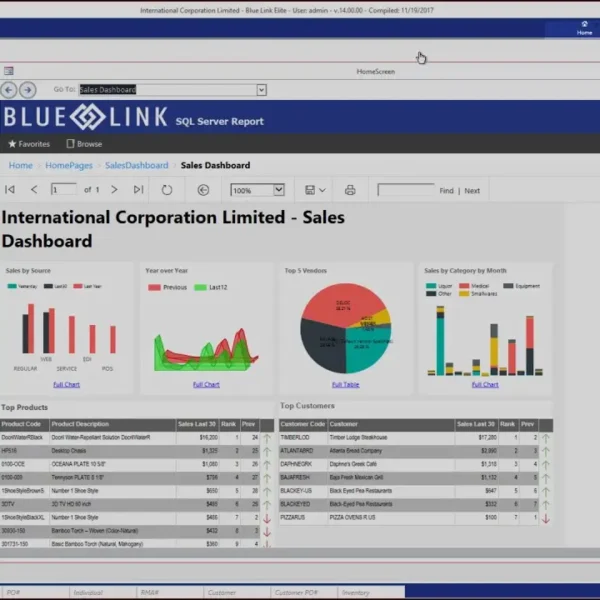Click the Find text input field

(x=405, y=190)
